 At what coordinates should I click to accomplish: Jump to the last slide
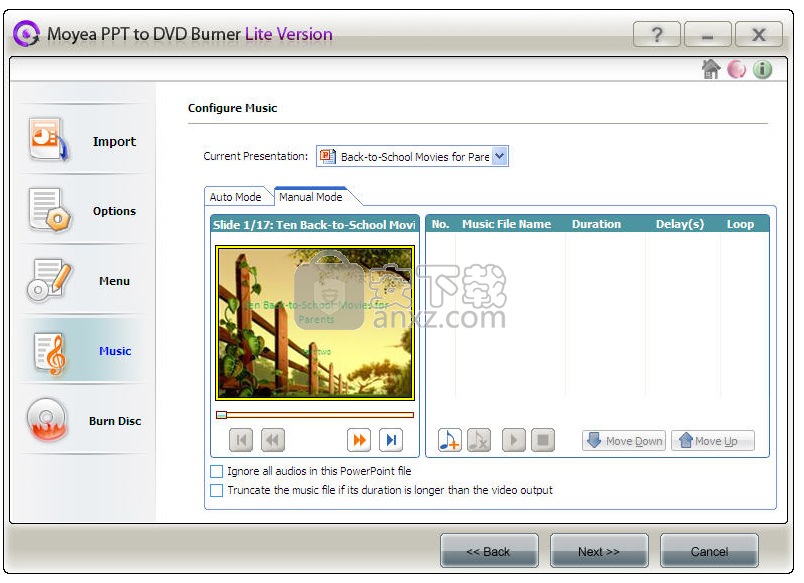[391, 440]
